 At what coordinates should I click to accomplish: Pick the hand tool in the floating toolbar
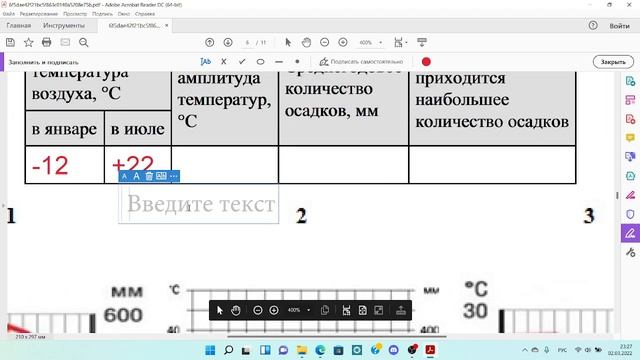point(236,310)
